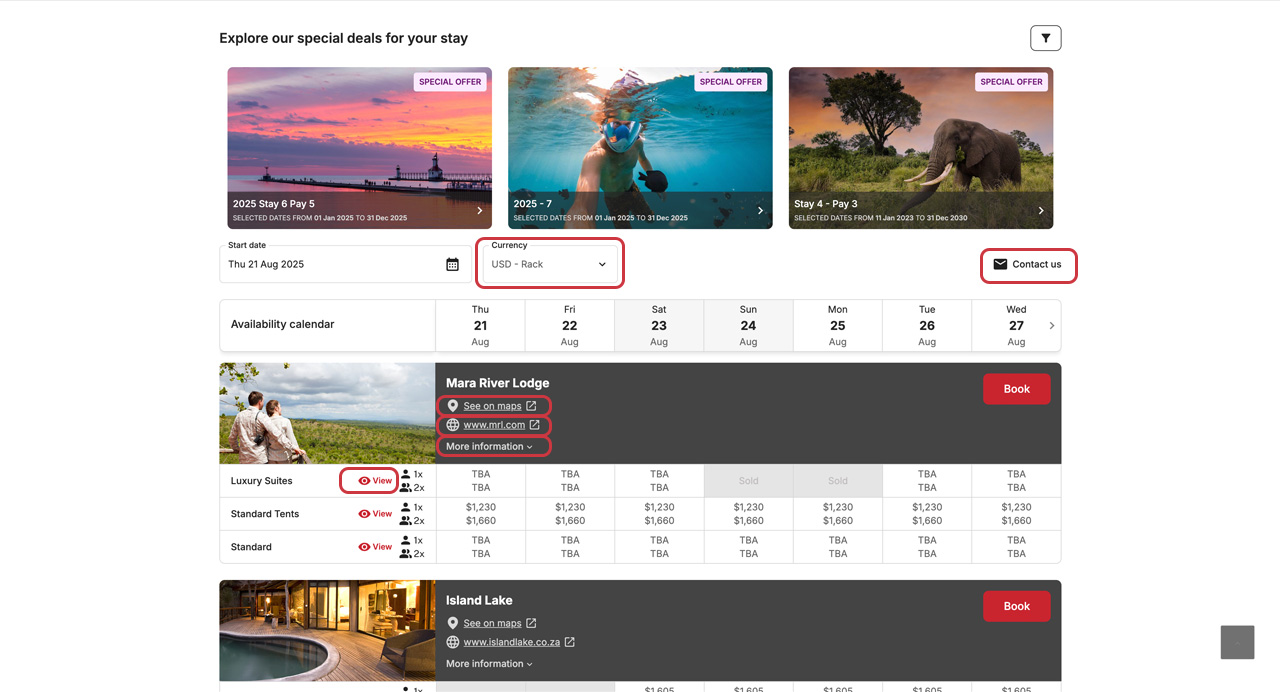Click the Standard Tents room name
This screenshot has height=692, width=1280.
point(265,514)
